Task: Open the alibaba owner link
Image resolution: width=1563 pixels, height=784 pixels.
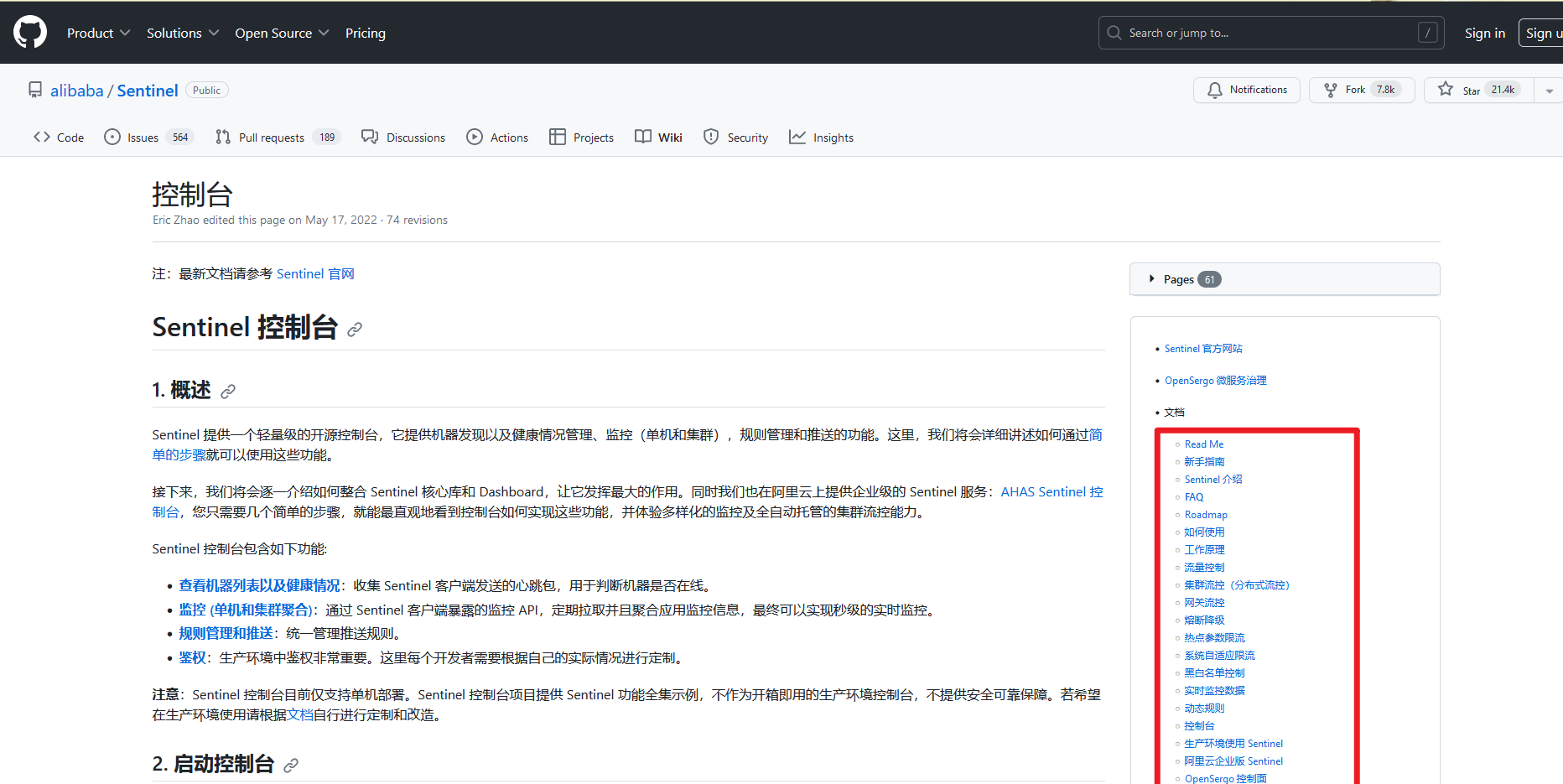Action: pos(77,91)
